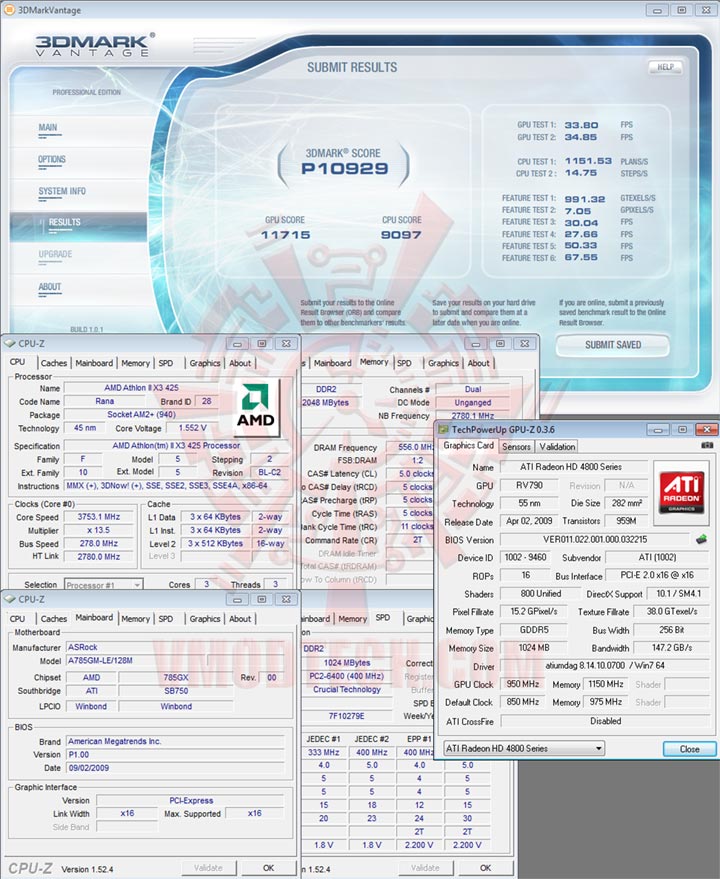Screen dimensions: 720x879
Task: Click the Driver atiumdag field in GPU-Z
Action: tap(605, 665)
